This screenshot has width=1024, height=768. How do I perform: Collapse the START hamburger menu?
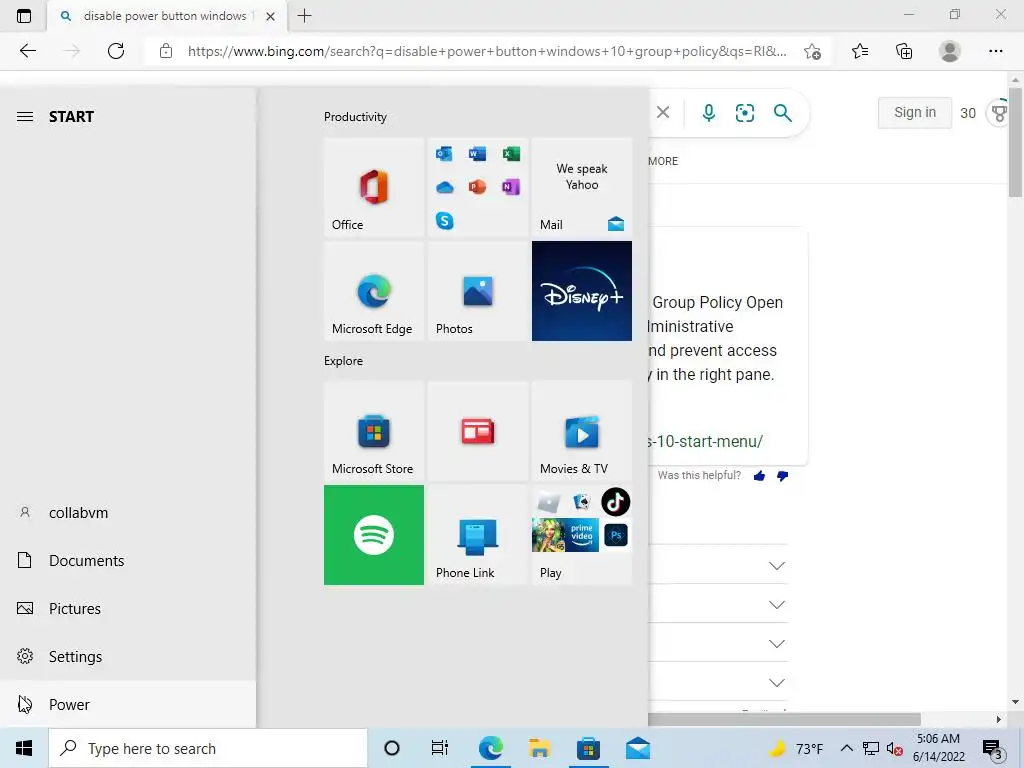point(25,117)
